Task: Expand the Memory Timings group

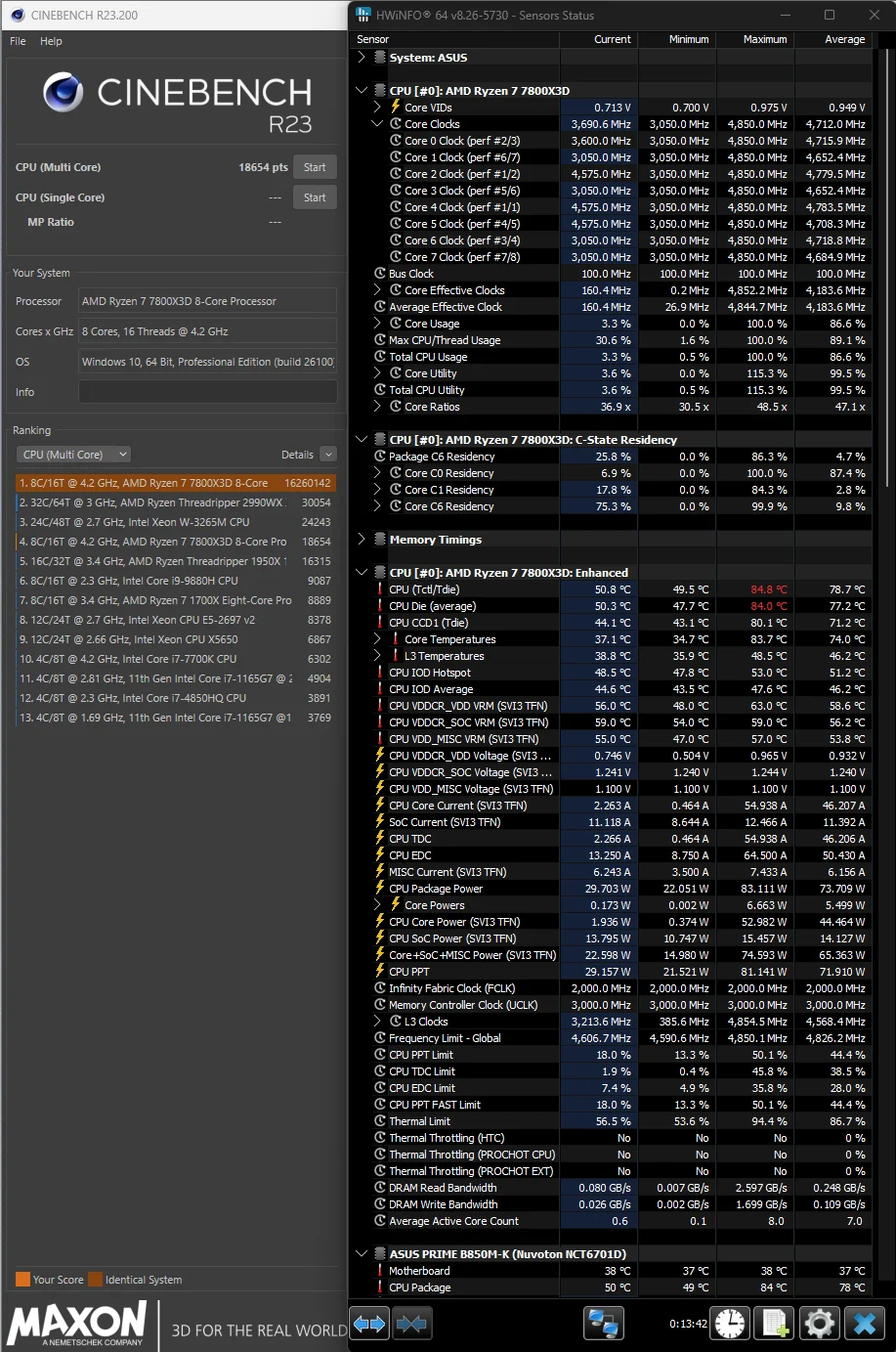Action: tap(362, 540)
